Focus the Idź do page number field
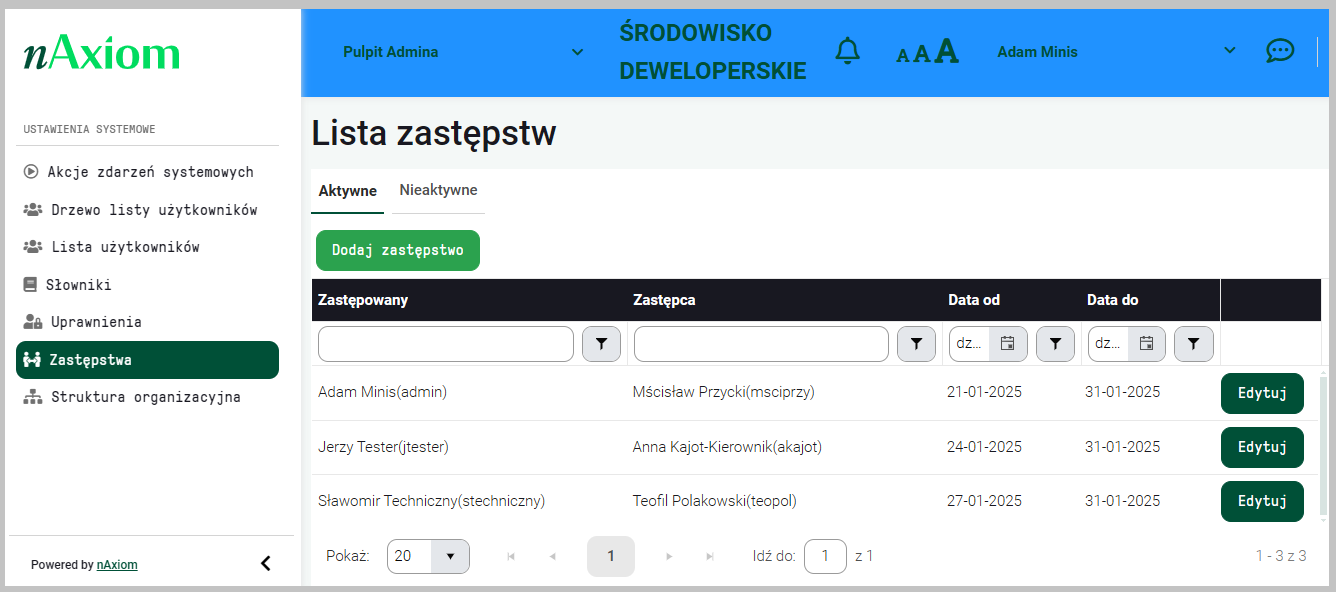This screenshot has width=1336, height=592. coord(825,556)
